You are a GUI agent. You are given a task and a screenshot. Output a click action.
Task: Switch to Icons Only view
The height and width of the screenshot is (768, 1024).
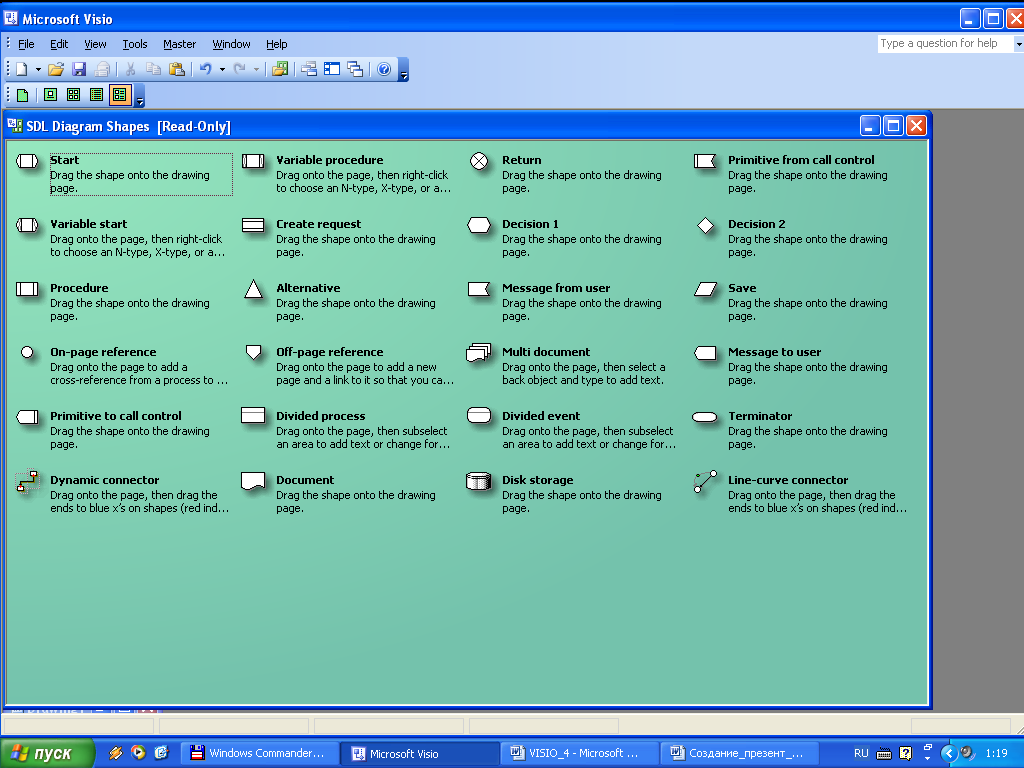coord(73,95)
